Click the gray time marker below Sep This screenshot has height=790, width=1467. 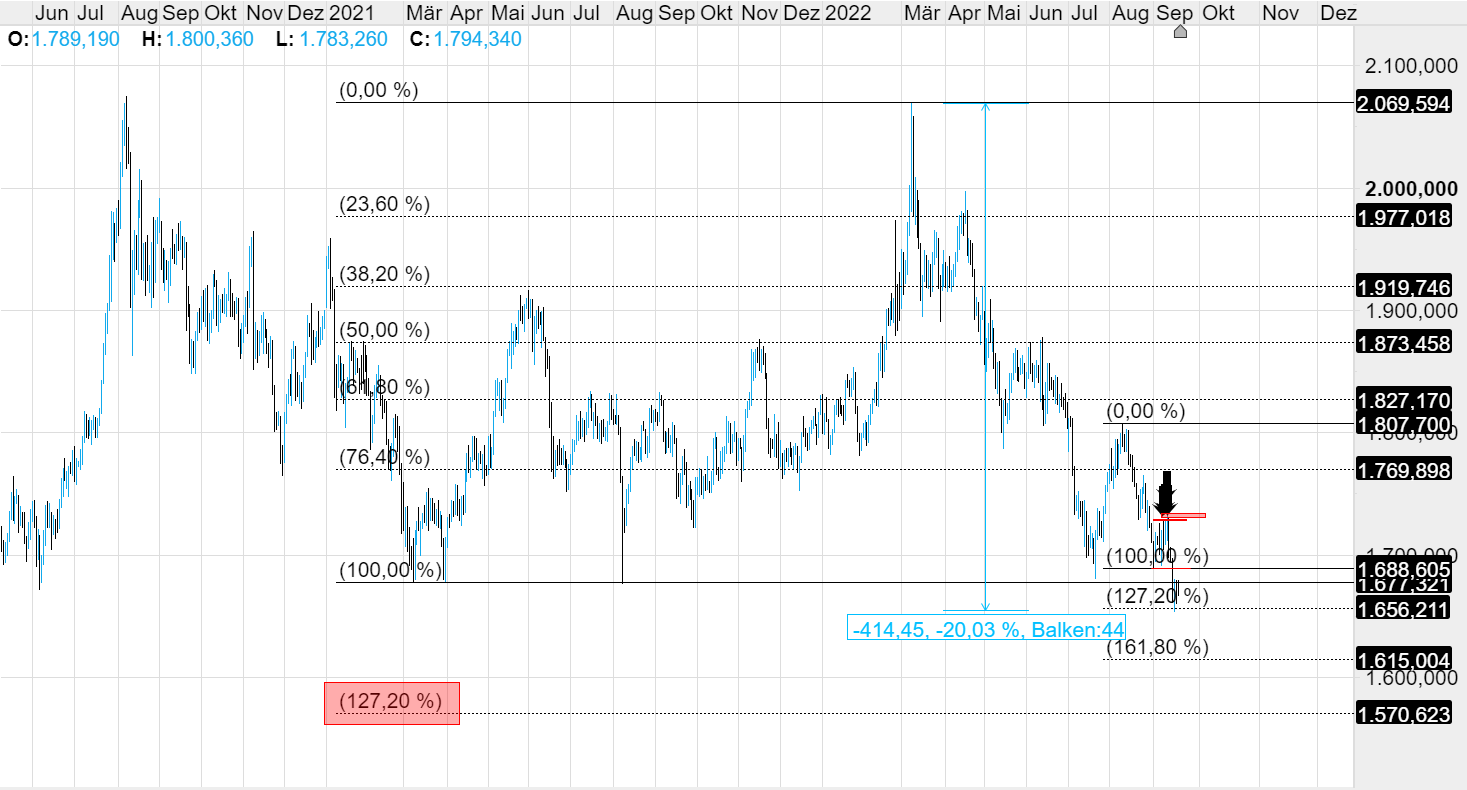click(1180, 32)
